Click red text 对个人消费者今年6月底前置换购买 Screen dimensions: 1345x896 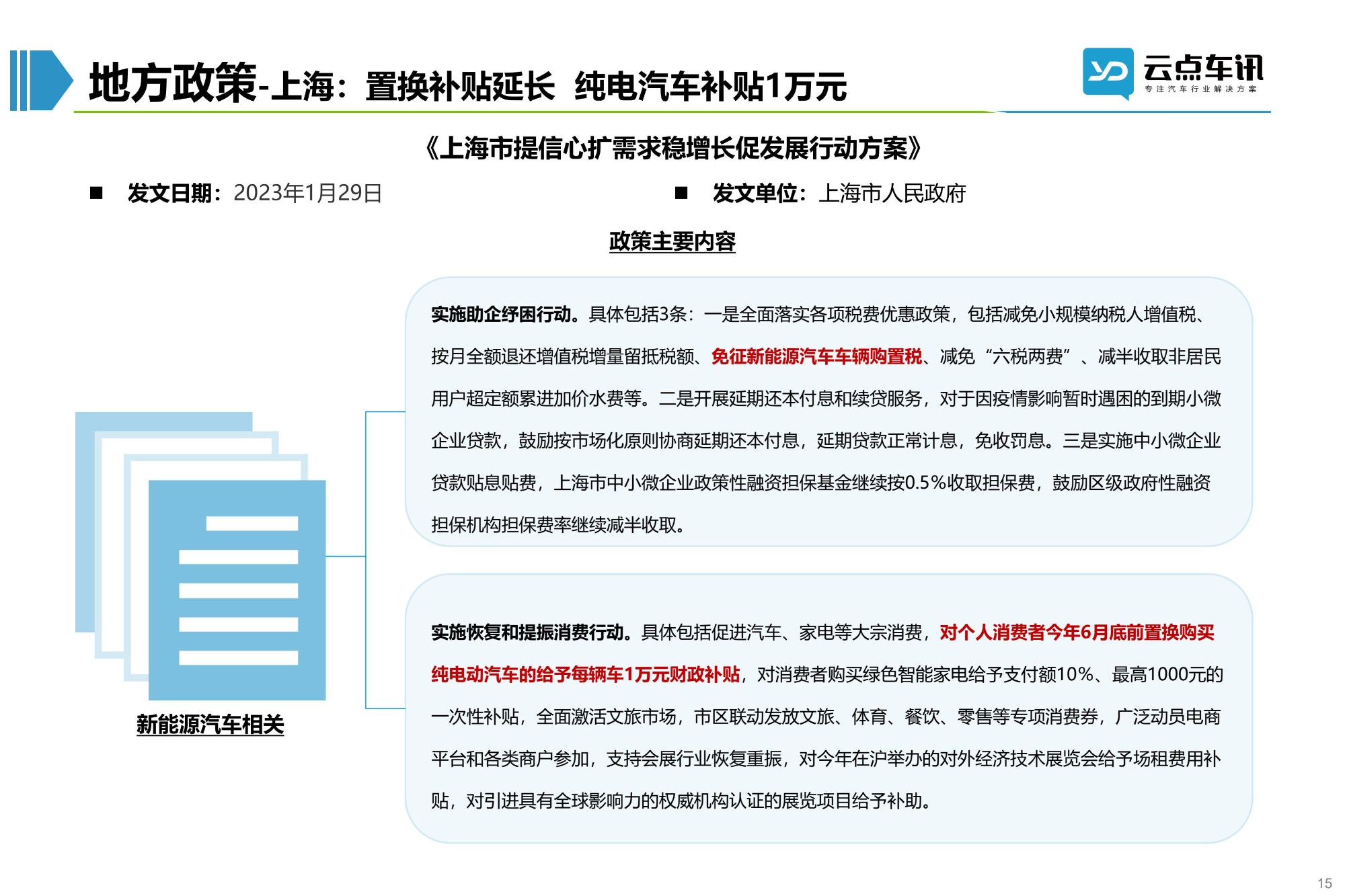click(x=1077, y=632)
